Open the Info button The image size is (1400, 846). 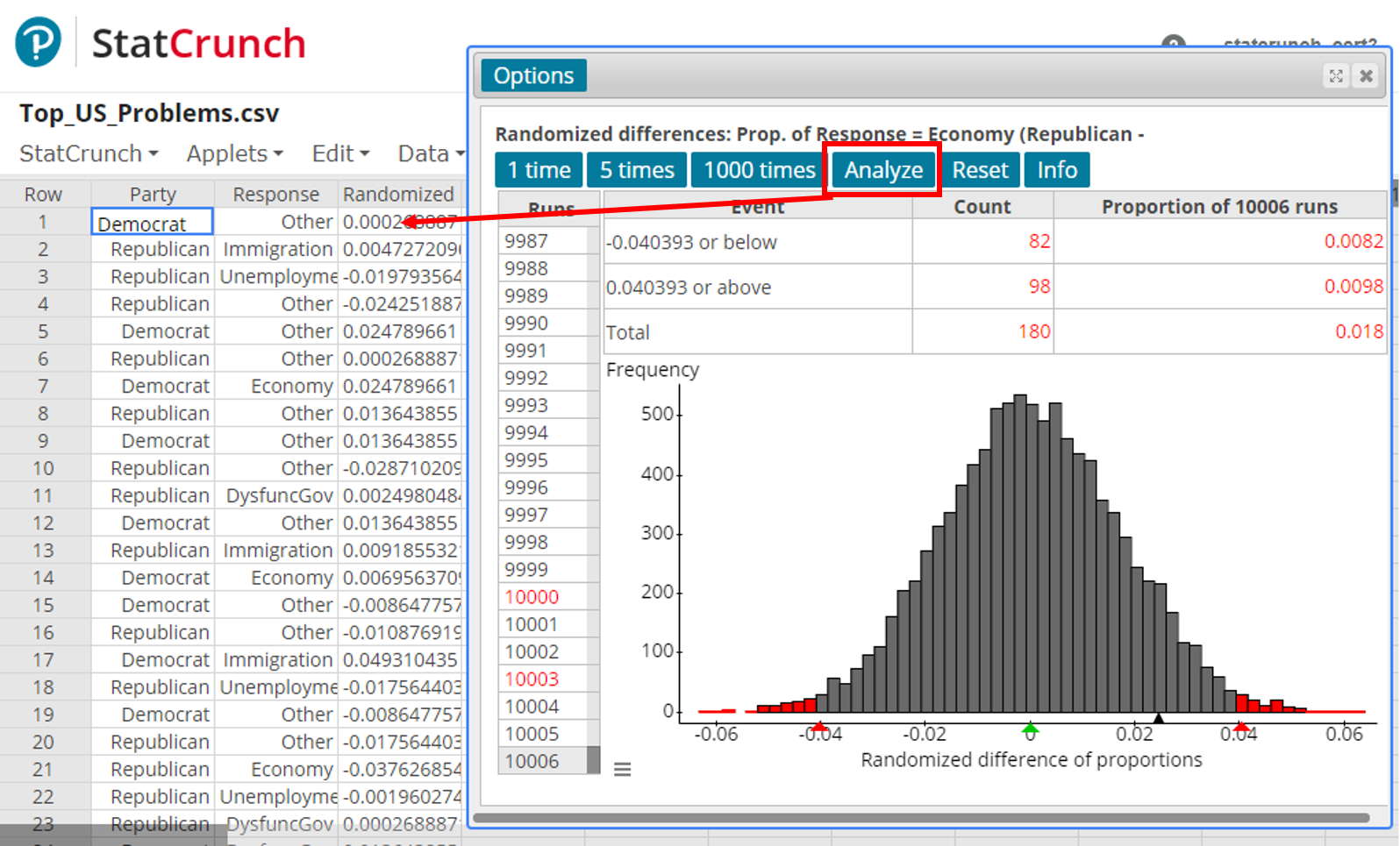[1057, 170]
